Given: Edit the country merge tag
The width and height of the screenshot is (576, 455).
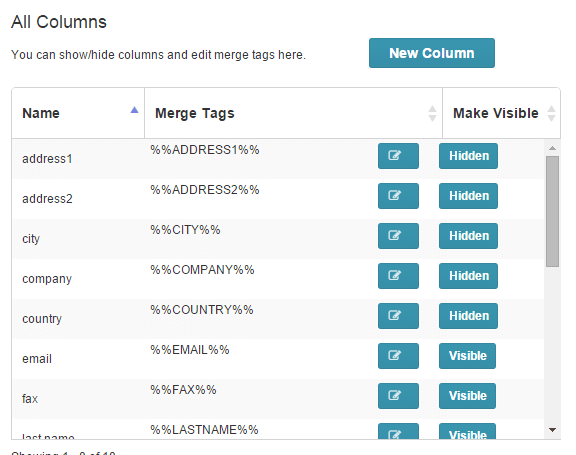Looking at the screenshot, I should tap(398, 316).
